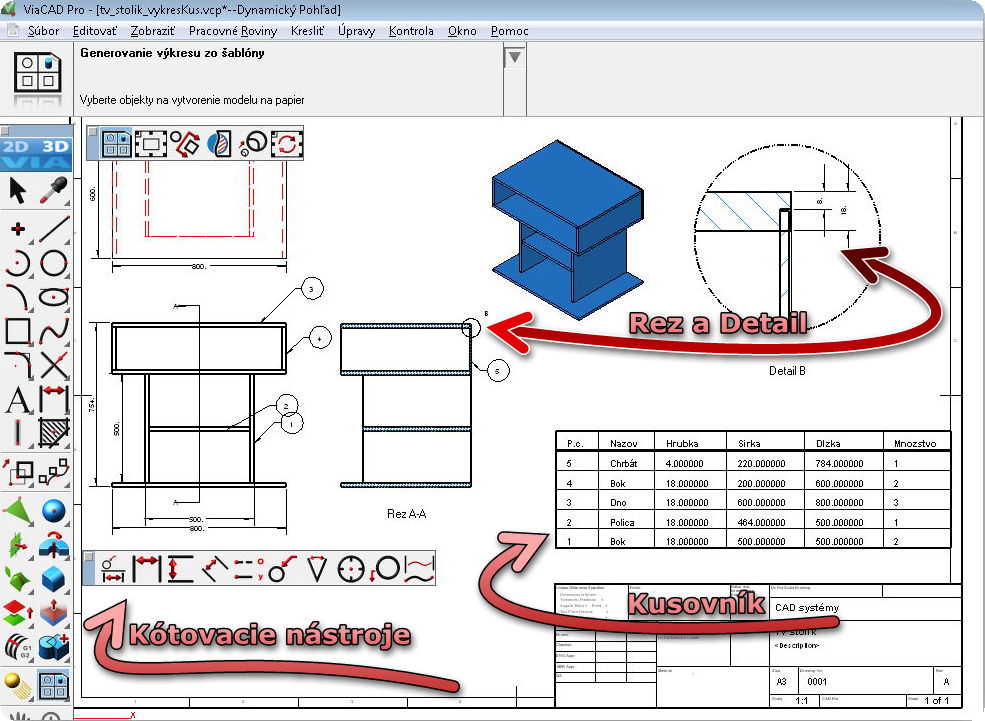Select the G1 G2 surface analysis tool
The height and width of the screenshot is (721, 985).
click(18, 647)
